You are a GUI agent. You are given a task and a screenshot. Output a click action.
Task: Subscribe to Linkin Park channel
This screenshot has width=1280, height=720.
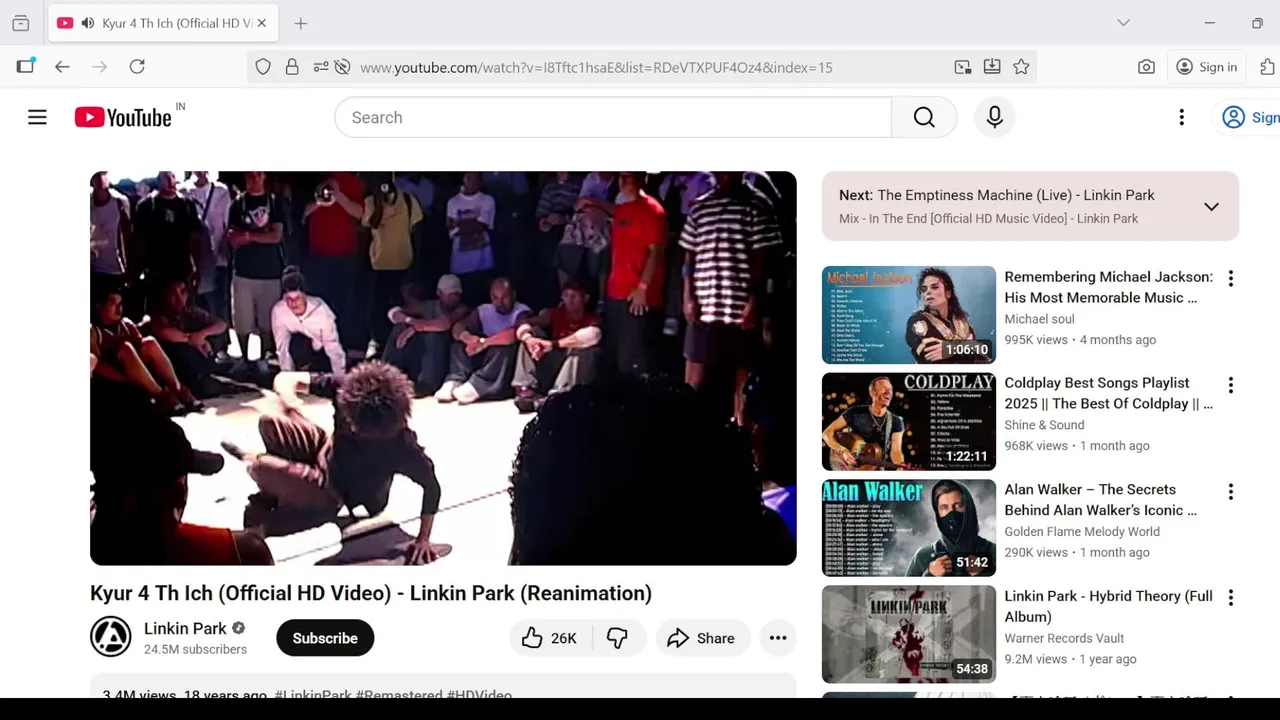[325, 638]
